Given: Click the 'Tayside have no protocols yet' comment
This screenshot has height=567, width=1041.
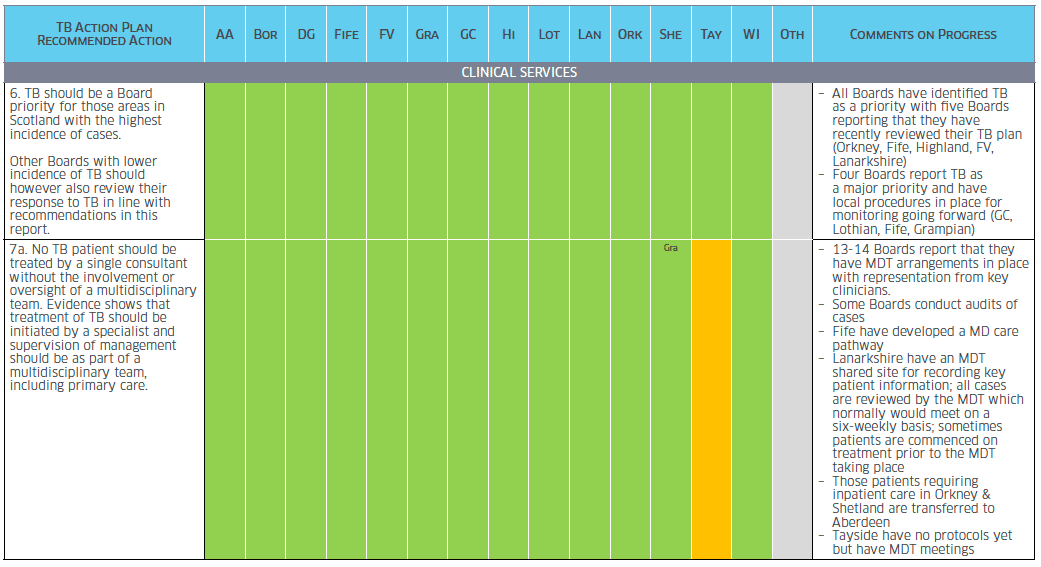Looking at the screenshot, I should 916,542.
